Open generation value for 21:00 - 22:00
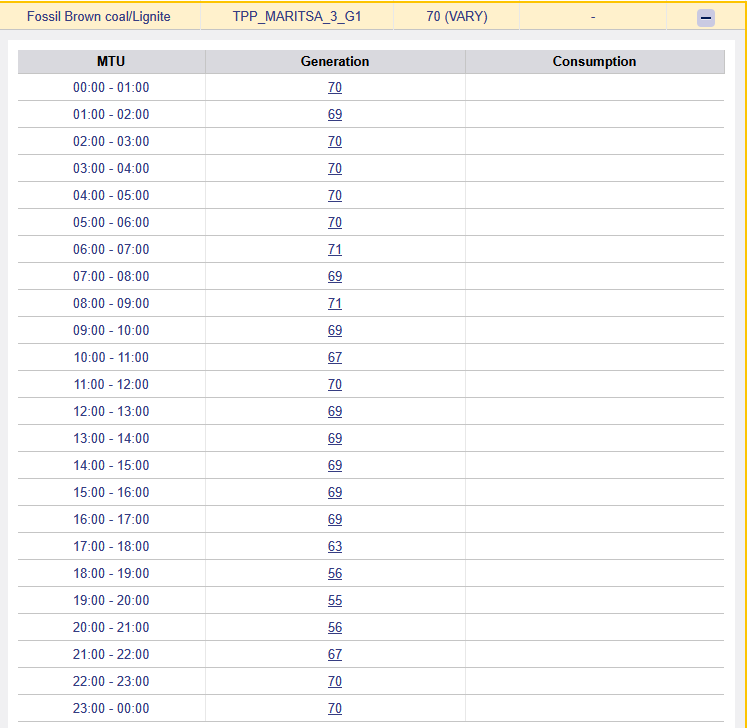 (335, 655)
